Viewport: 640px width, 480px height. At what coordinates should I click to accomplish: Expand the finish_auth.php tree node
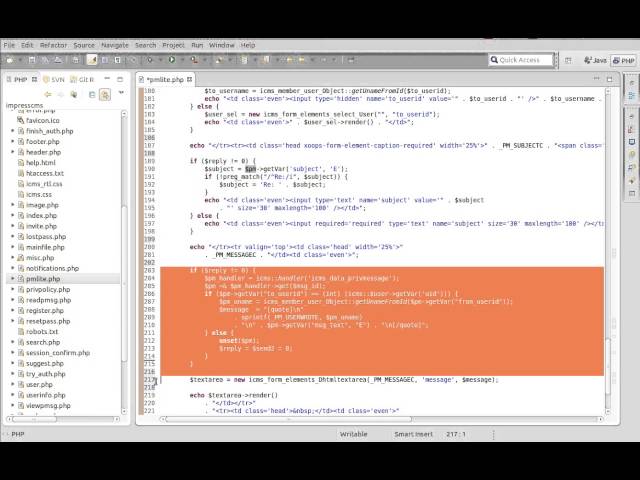coord(12,131)
